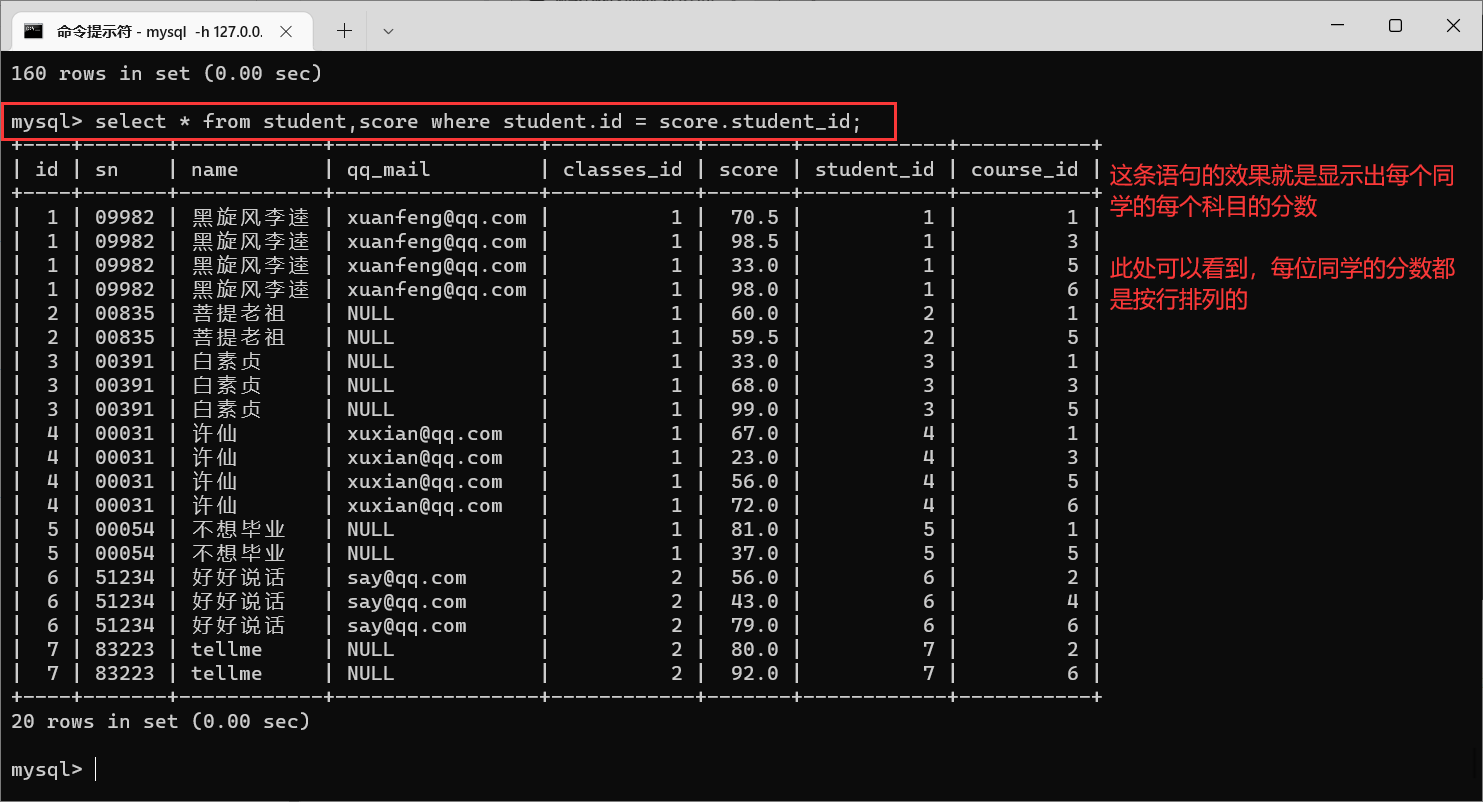Viewport: 1483px width, 802px height.
Task: Click score value 92.0
Action: click(754, 674)
